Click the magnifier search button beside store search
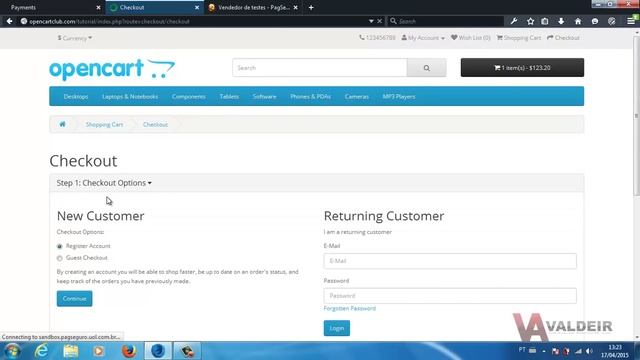Image resolution: width=640 pixels, height=360 pixels. (427, 68)
